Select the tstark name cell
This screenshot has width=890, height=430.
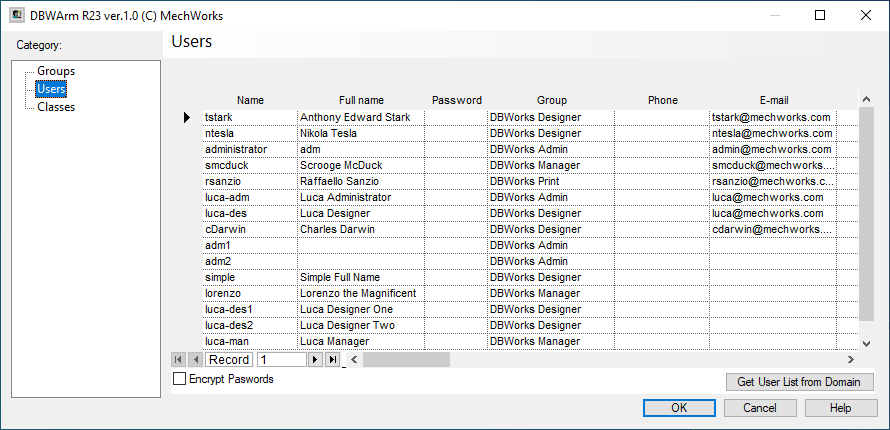[x=250, y=117]
